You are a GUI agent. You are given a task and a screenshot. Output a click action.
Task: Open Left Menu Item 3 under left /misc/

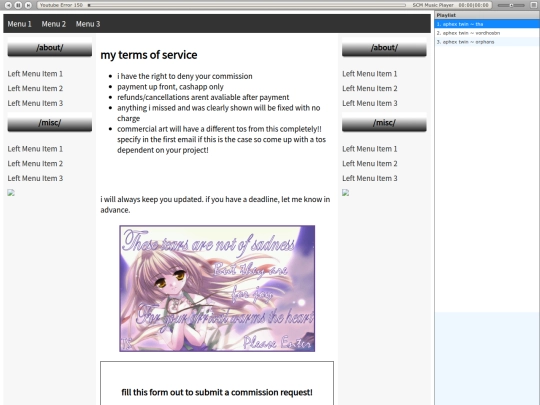(35, 178)
